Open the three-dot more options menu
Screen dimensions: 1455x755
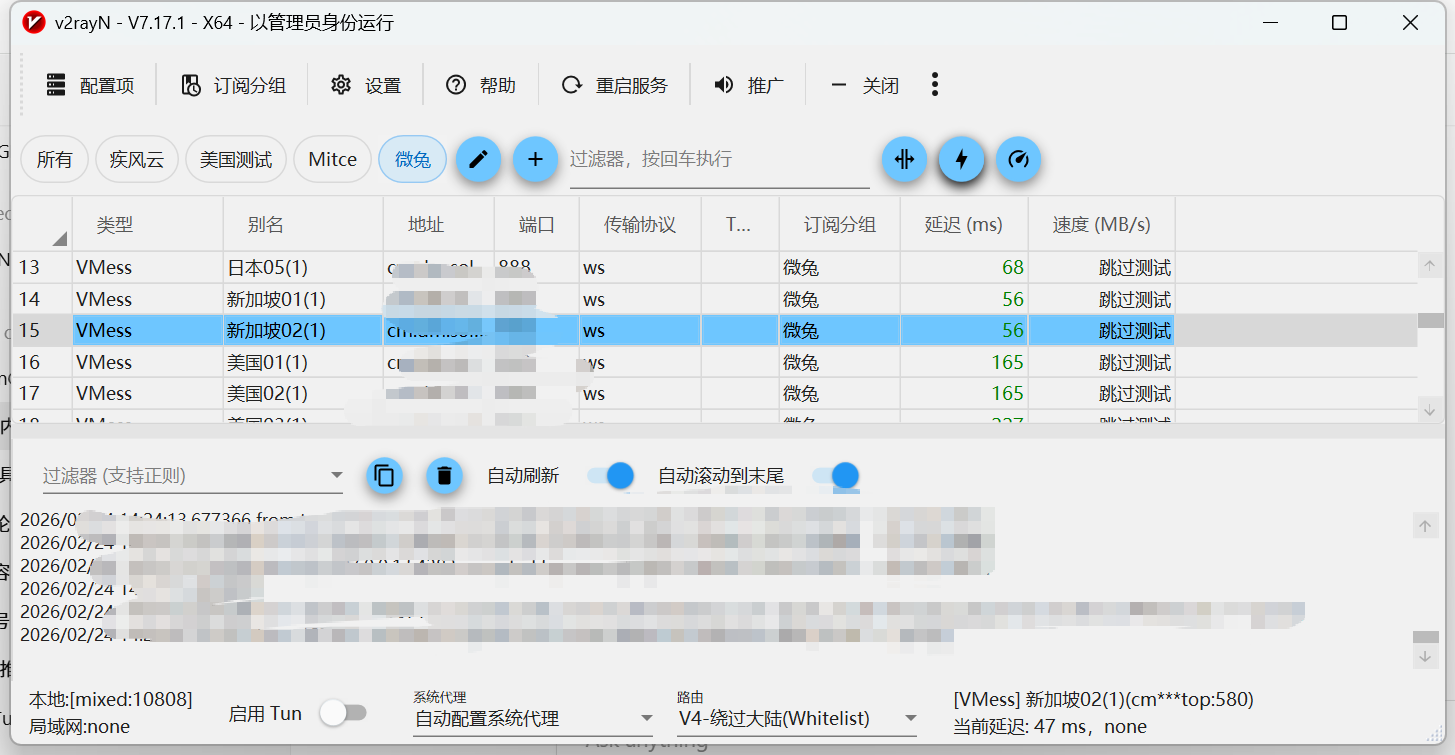pyautogui.click(x=935, y=85)
